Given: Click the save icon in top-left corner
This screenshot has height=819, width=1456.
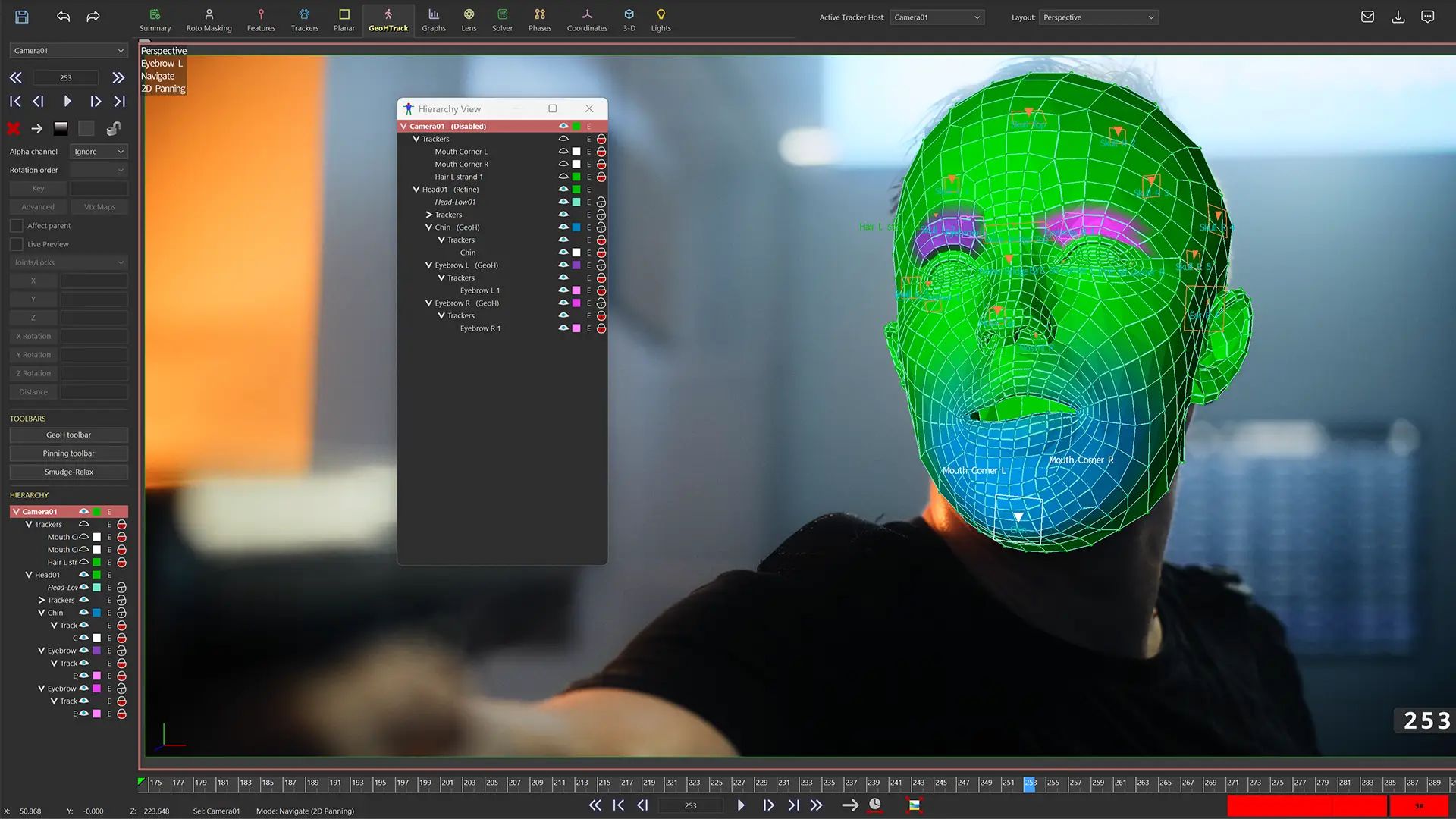Looking at the screenshot, I should click(x=22, y=17).
